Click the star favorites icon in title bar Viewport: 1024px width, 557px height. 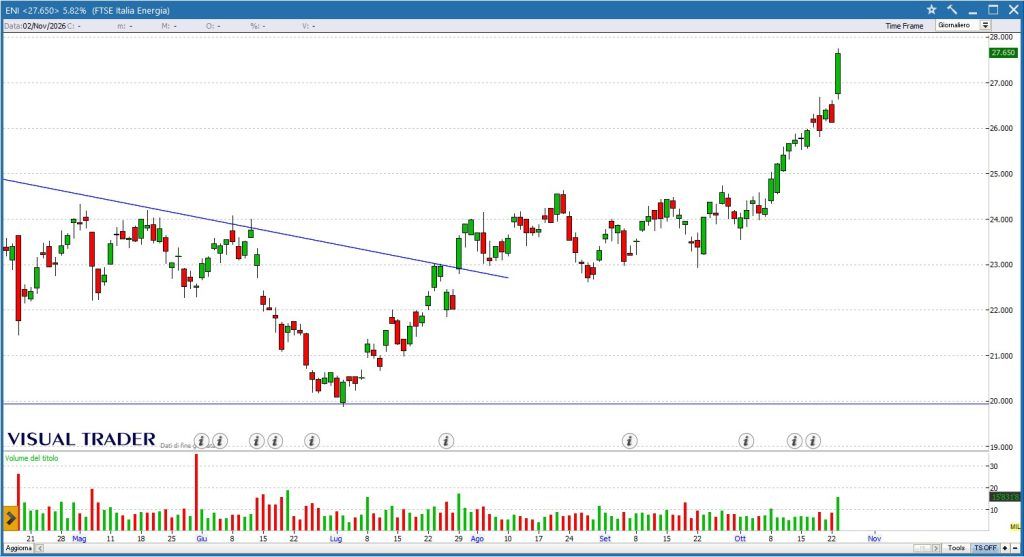pos(931,10)
